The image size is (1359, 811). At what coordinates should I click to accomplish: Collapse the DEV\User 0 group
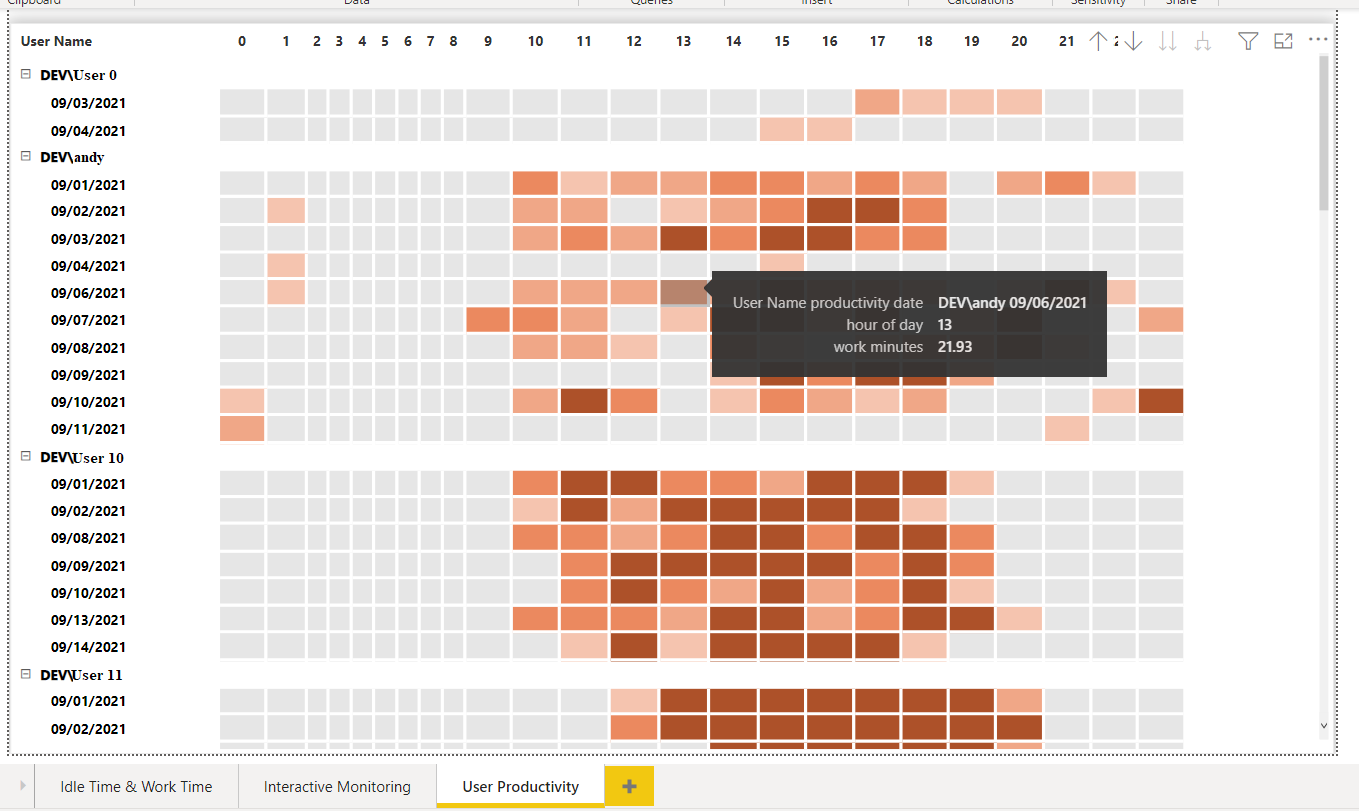click(x=25, y=75)
